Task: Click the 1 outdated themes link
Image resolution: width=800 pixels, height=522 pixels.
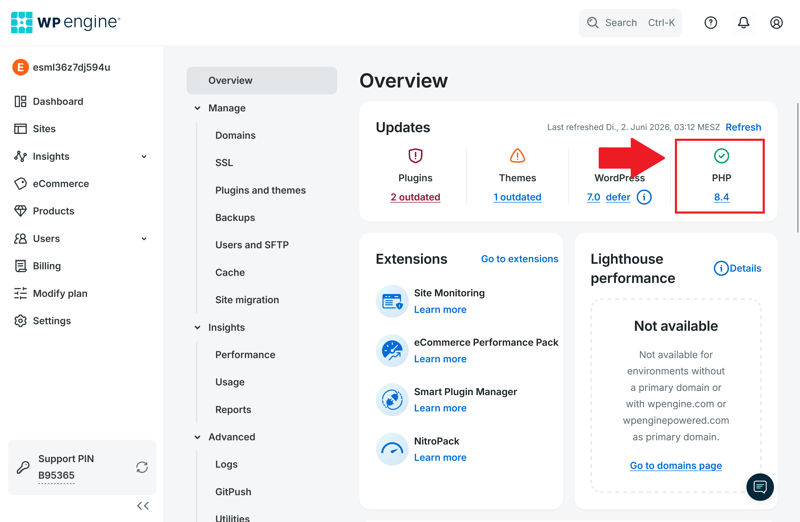Action: (517, 197)
